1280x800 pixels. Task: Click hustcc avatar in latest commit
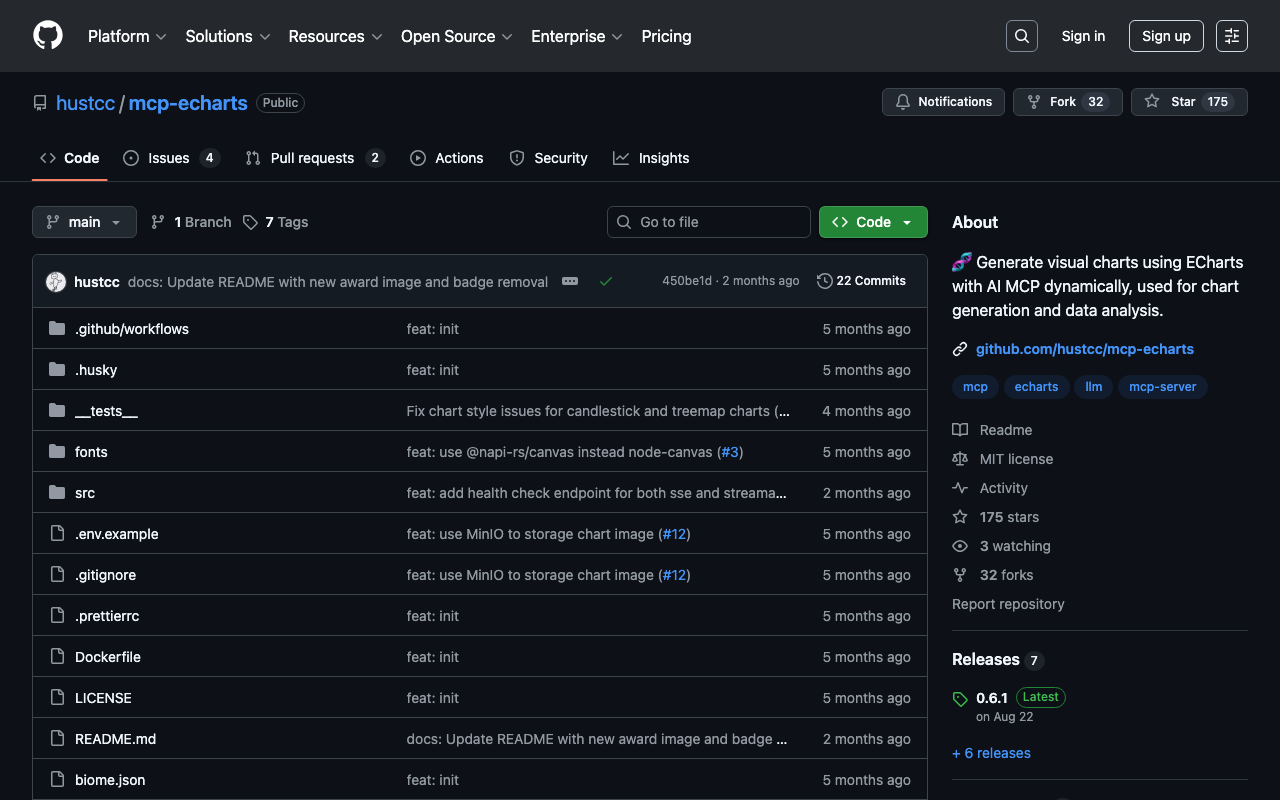pos(56,282)
